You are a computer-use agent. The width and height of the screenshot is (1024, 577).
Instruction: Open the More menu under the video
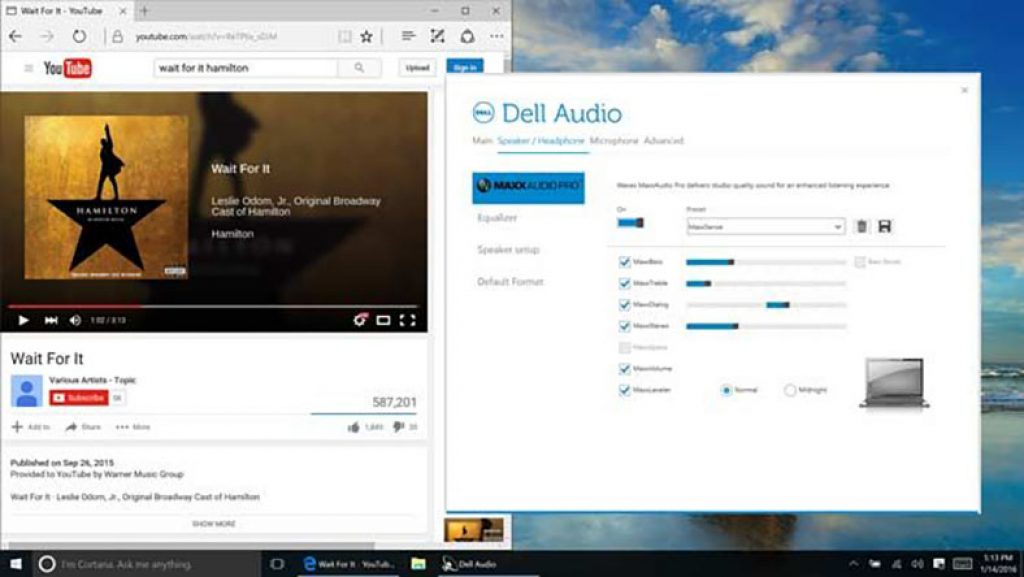[x=133, y=427]
